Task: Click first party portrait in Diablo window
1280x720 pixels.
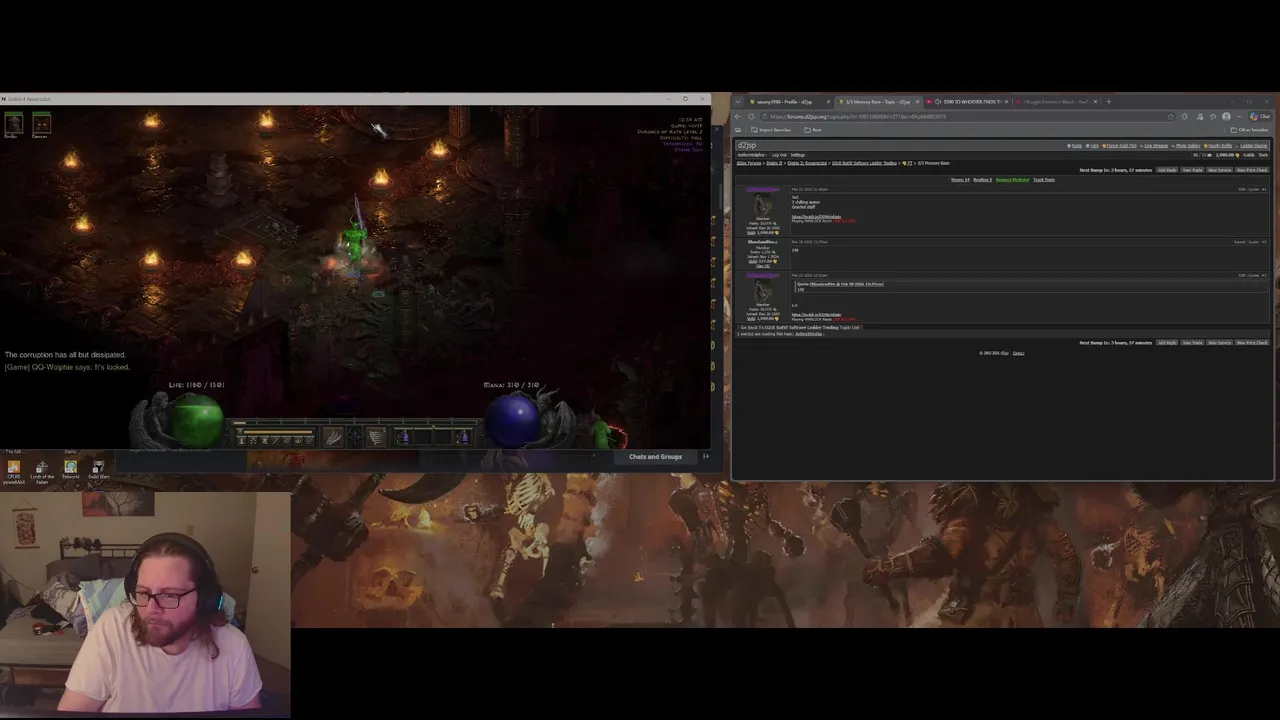Action: (13, 123)
